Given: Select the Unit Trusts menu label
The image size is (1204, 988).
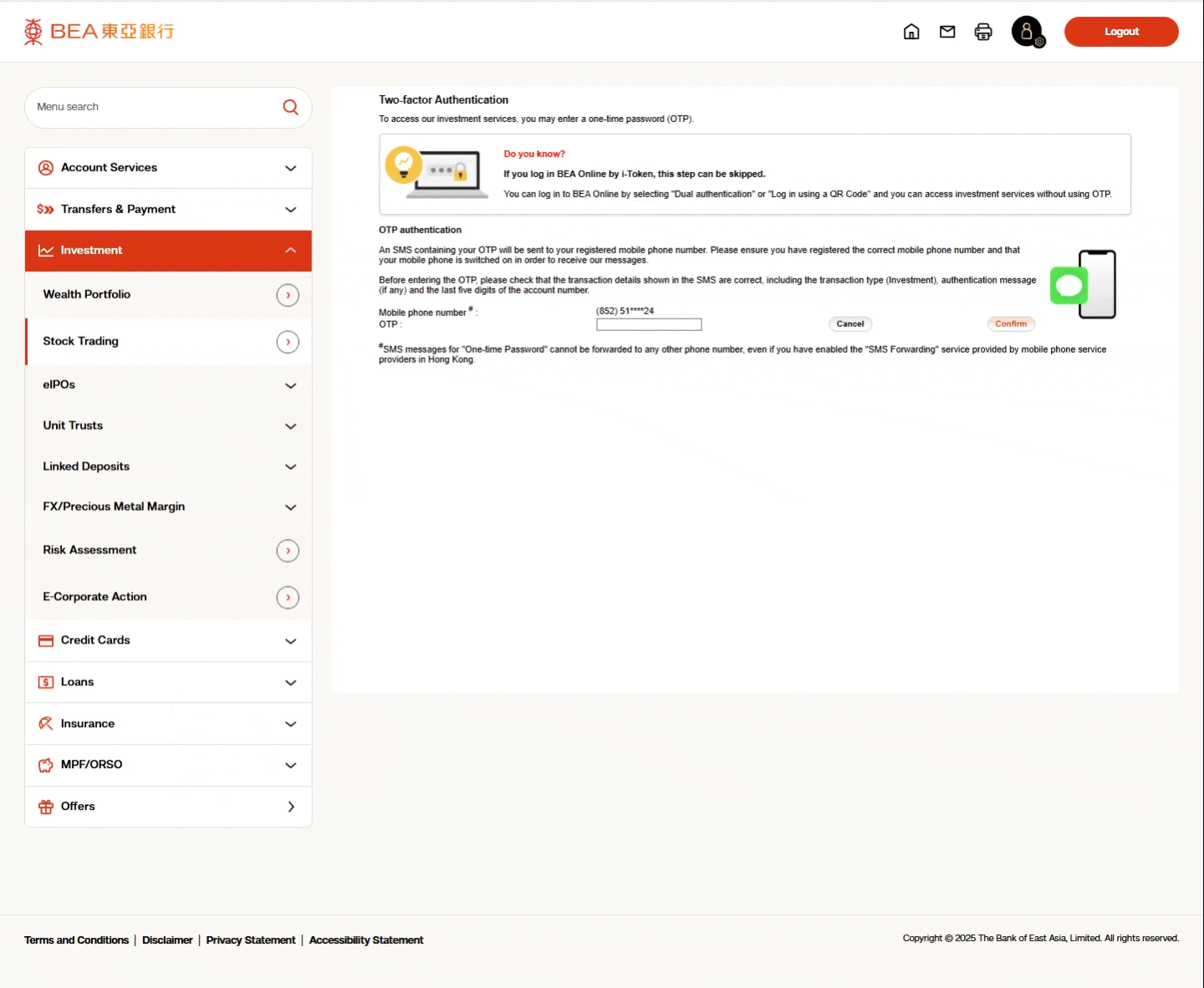Looking at the screenshot, I should (x=73, y=425).
